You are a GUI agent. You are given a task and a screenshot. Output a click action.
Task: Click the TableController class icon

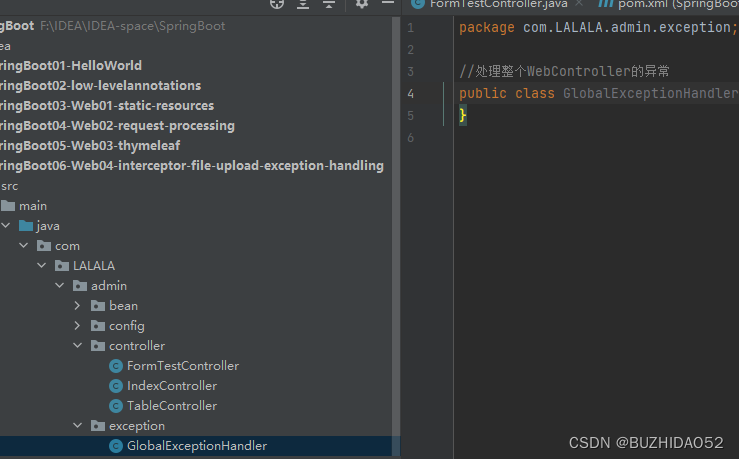coord(116,406)
